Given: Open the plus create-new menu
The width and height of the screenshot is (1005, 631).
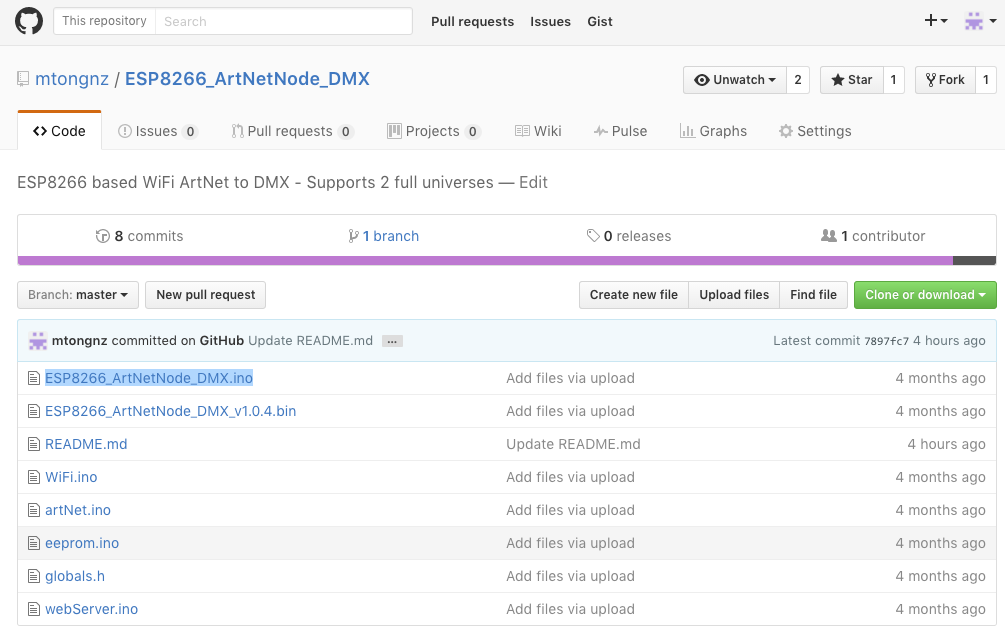Looking at the screenshot, I should pos(936,21).
